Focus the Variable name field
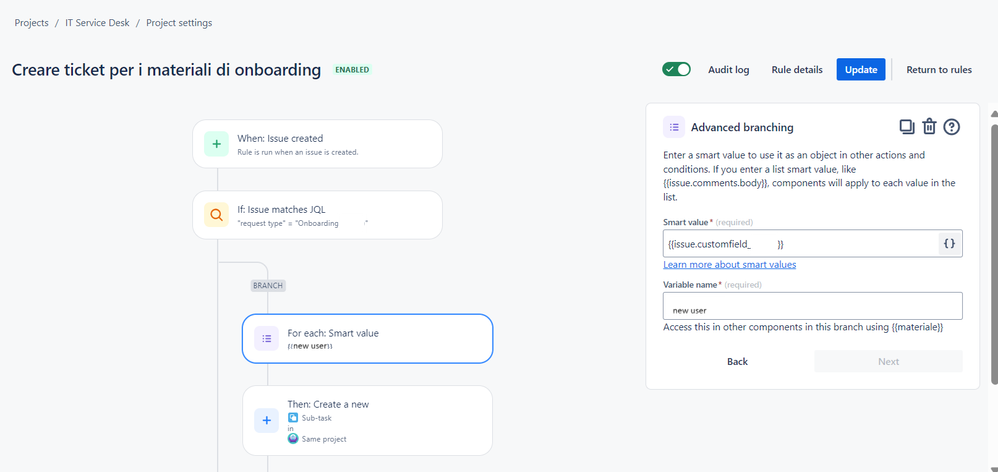 [x=813, y=306]
